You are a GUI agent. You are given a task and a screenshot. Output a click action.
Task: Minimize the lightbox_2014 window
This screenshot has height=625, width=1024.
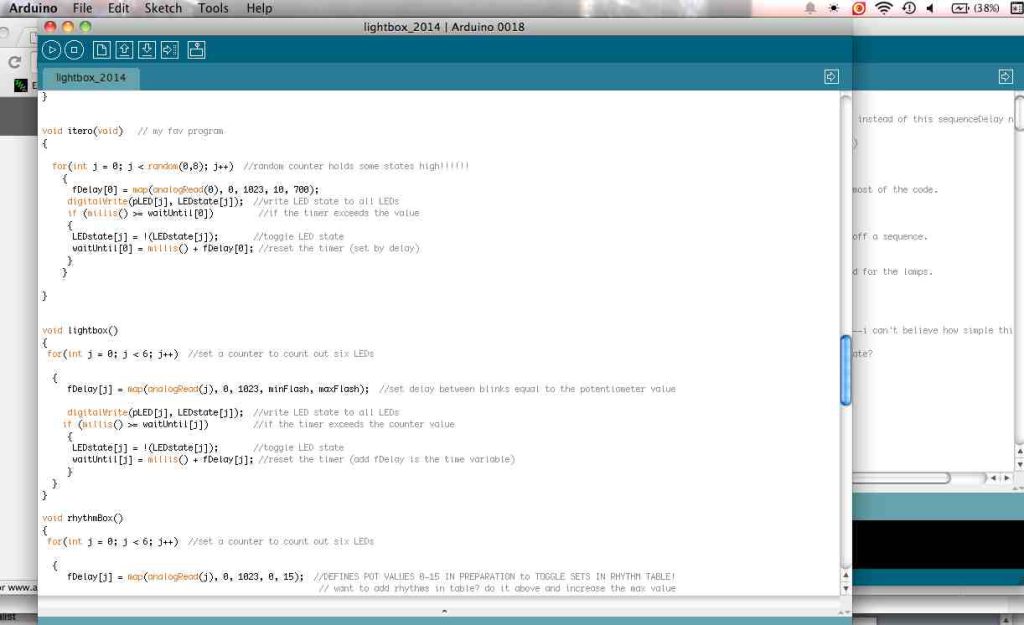(x=68, y=27)
